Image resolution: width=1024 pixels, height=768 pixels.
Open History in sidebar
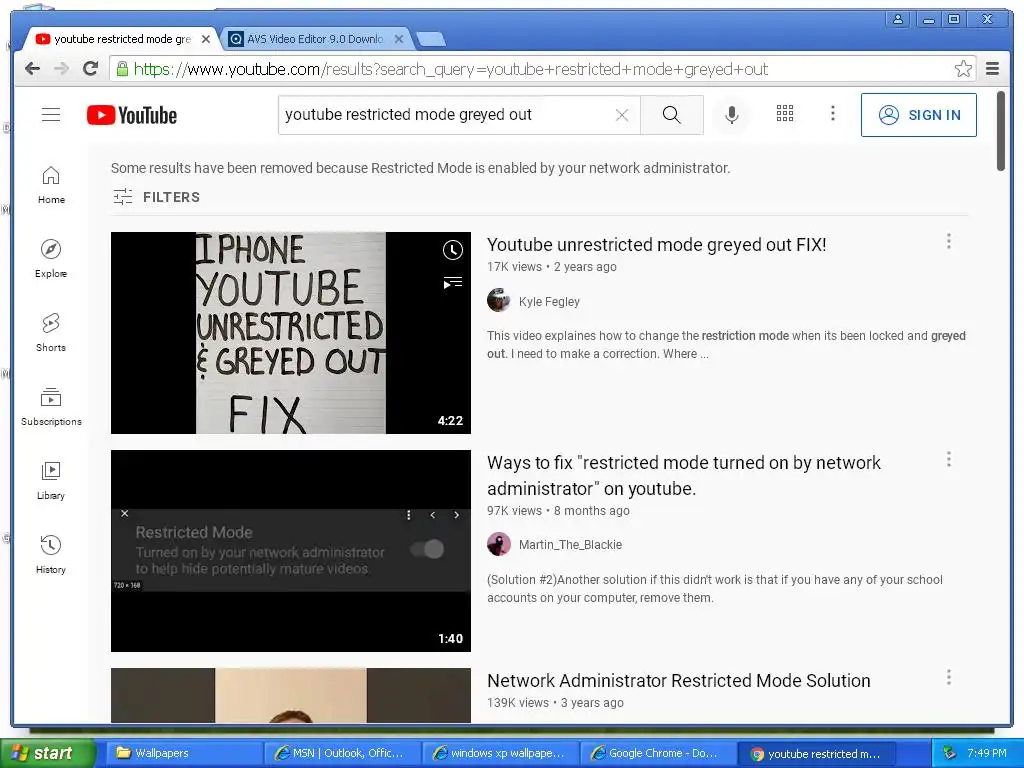pos(51,555)
